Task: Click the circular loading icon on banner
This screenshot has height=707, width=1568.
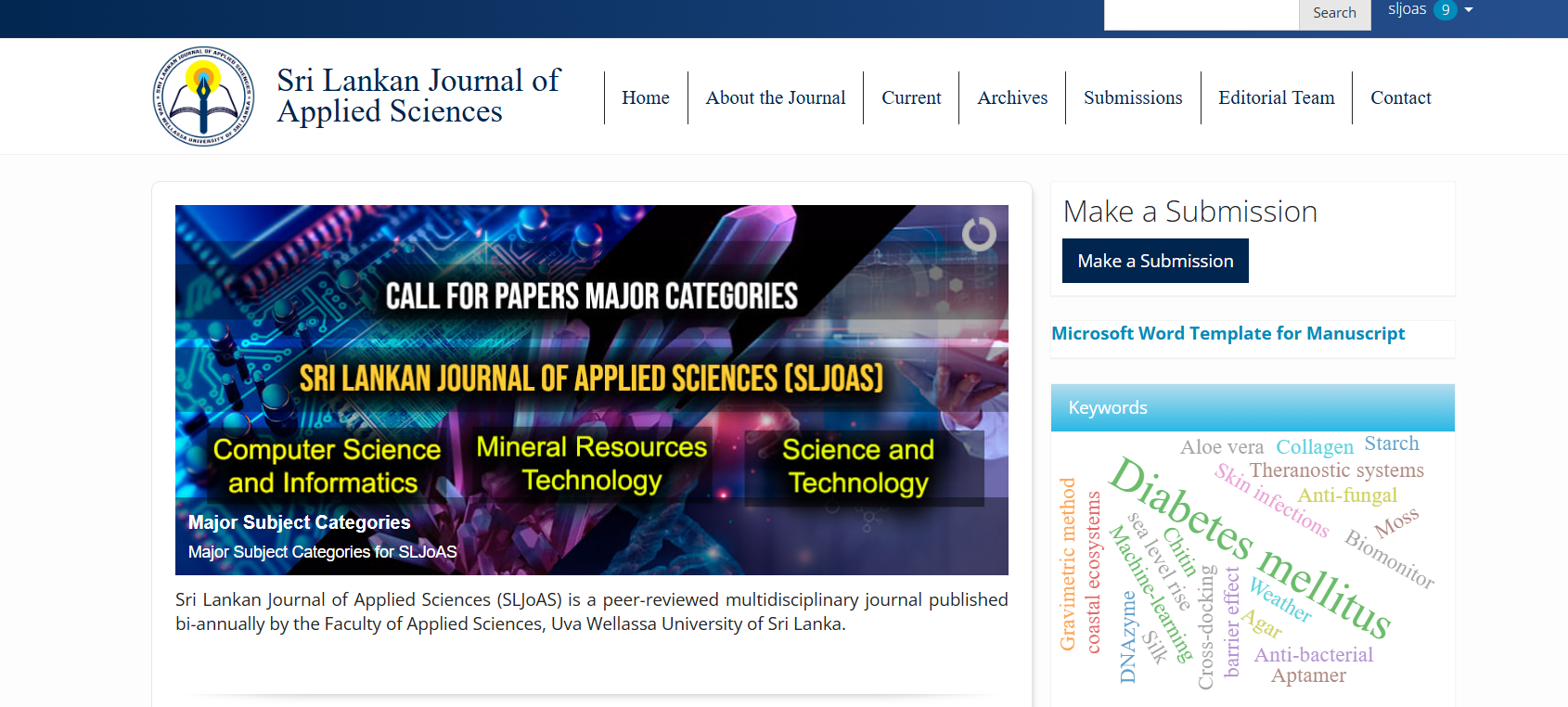Action: 978,234
